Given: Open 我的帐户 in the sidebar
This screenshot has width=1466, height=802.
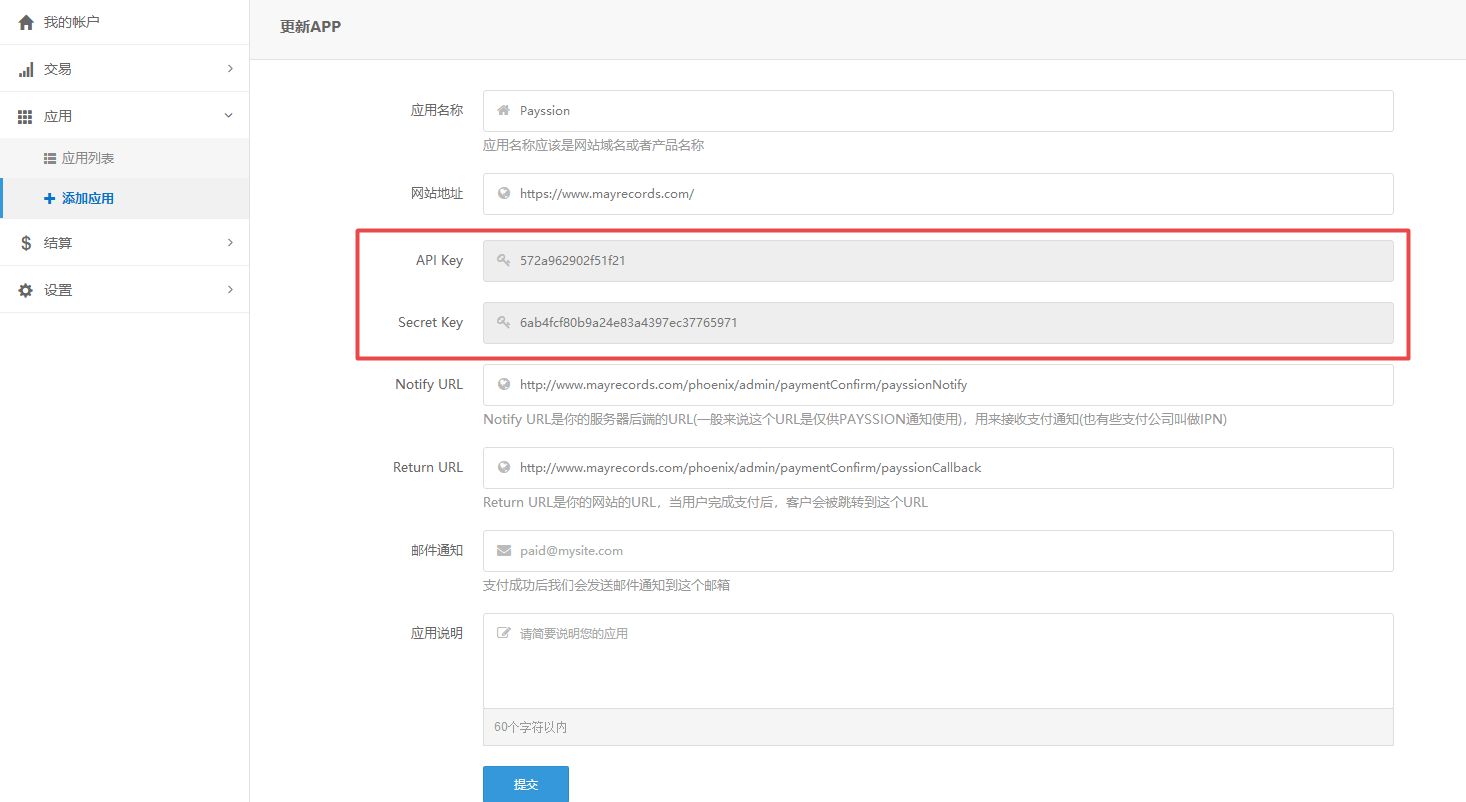Looking at the screenshot, I should click(x=72, y=22).
